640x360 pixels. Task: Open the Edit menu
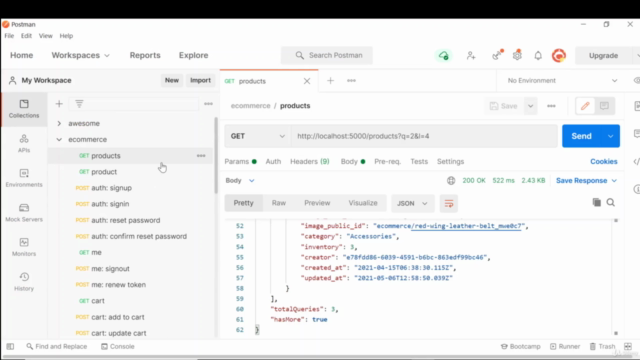(x=27, y=36)
